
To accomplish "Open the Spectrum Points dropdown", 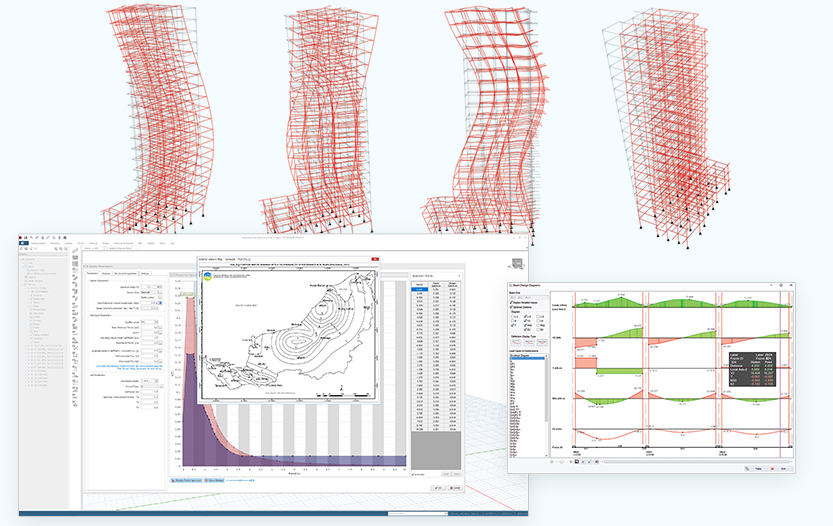I will click(x=436, y=276).
